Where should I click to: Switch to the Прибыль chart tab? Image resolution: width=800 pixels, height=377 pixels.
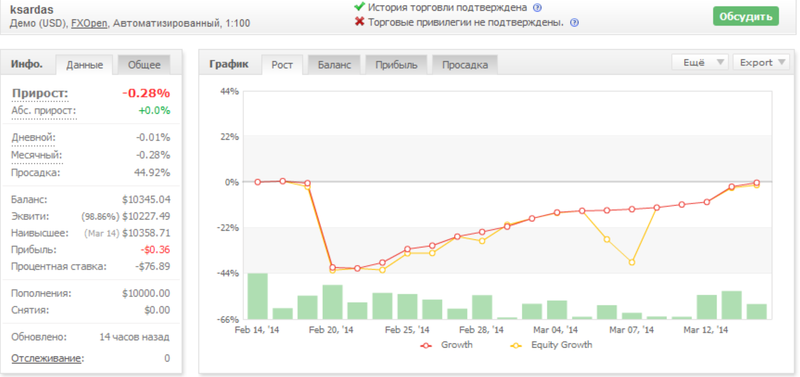click(x=396, y=65)
